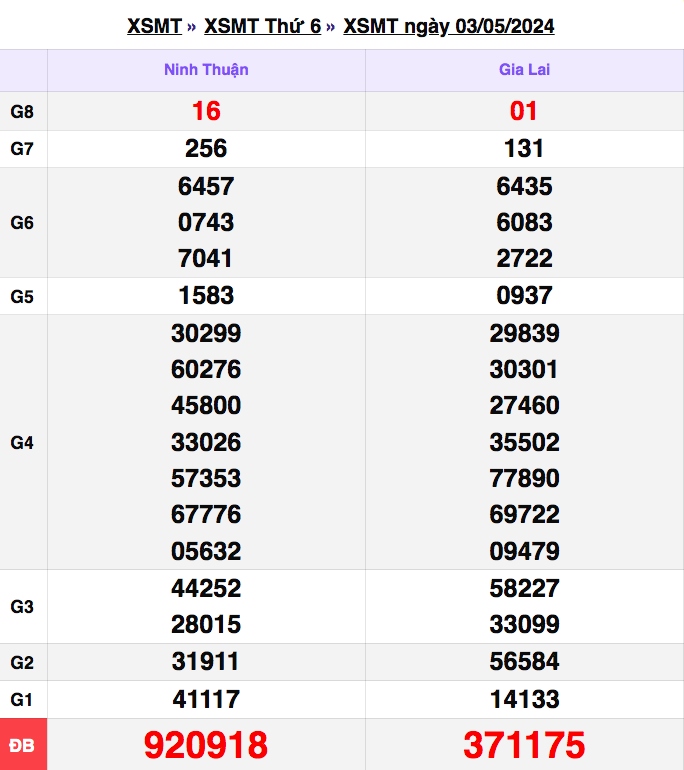Click the number 33026
This screenshot has width=684, height=770.
point(206,442)
